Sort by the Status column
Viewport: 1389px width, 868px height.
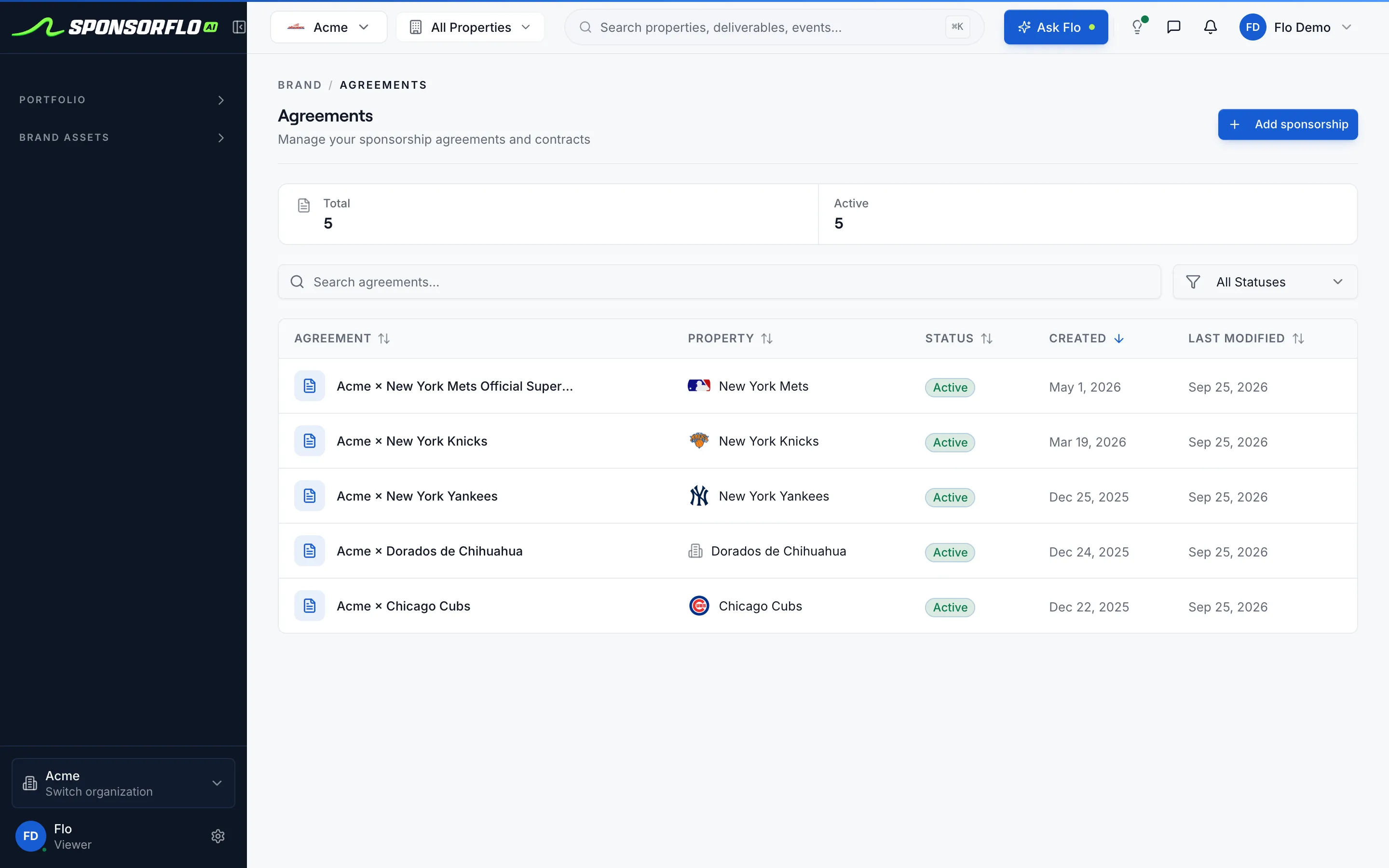958,339
